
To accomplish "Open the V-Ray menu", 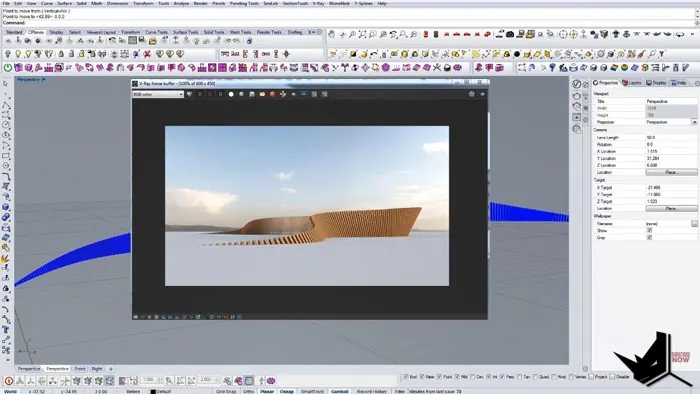I will point(318,3).
